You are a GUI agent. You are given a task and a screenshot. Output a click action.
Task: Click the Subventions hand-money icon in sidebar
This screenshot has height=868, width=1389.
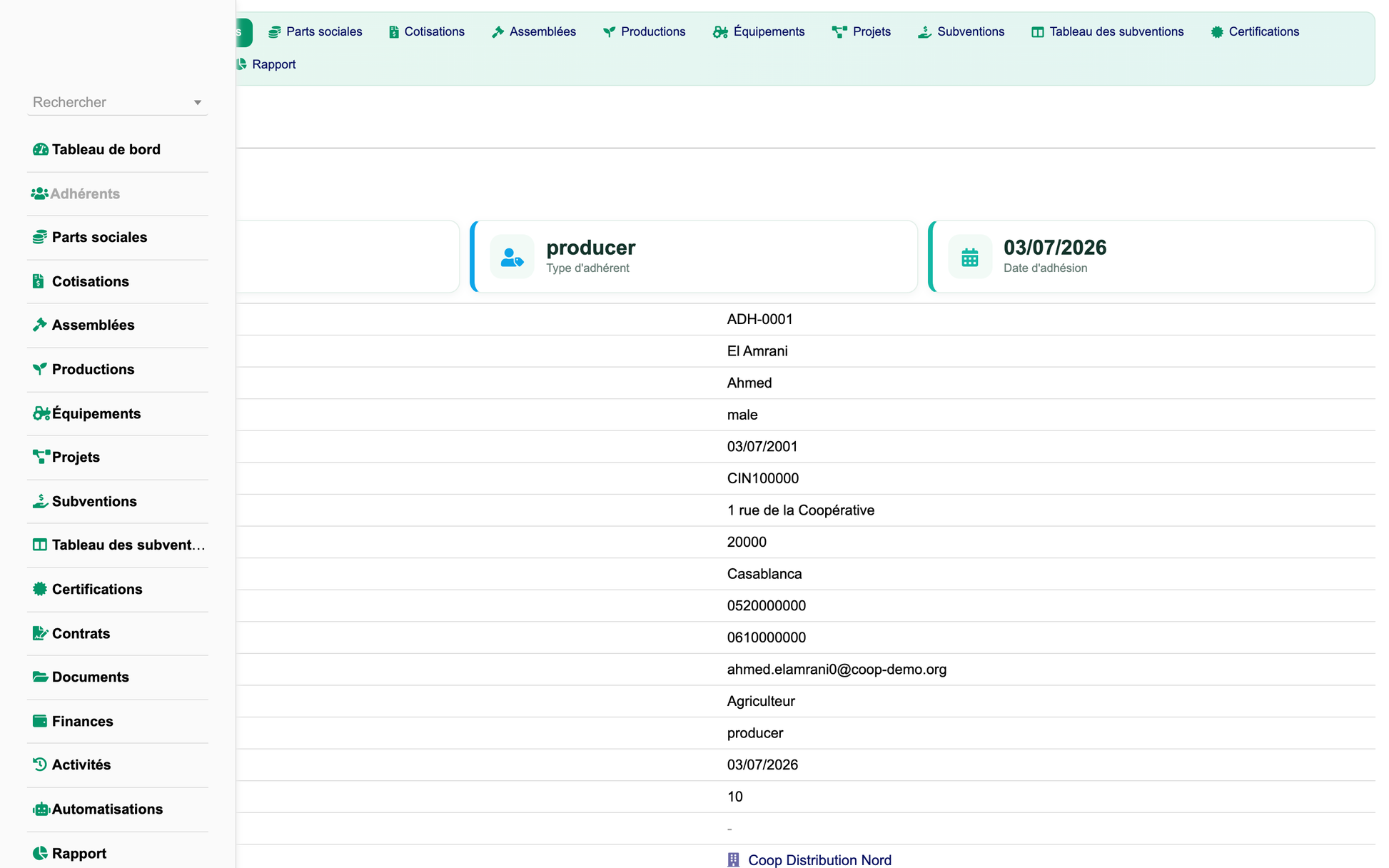click(x=40, y=501)
